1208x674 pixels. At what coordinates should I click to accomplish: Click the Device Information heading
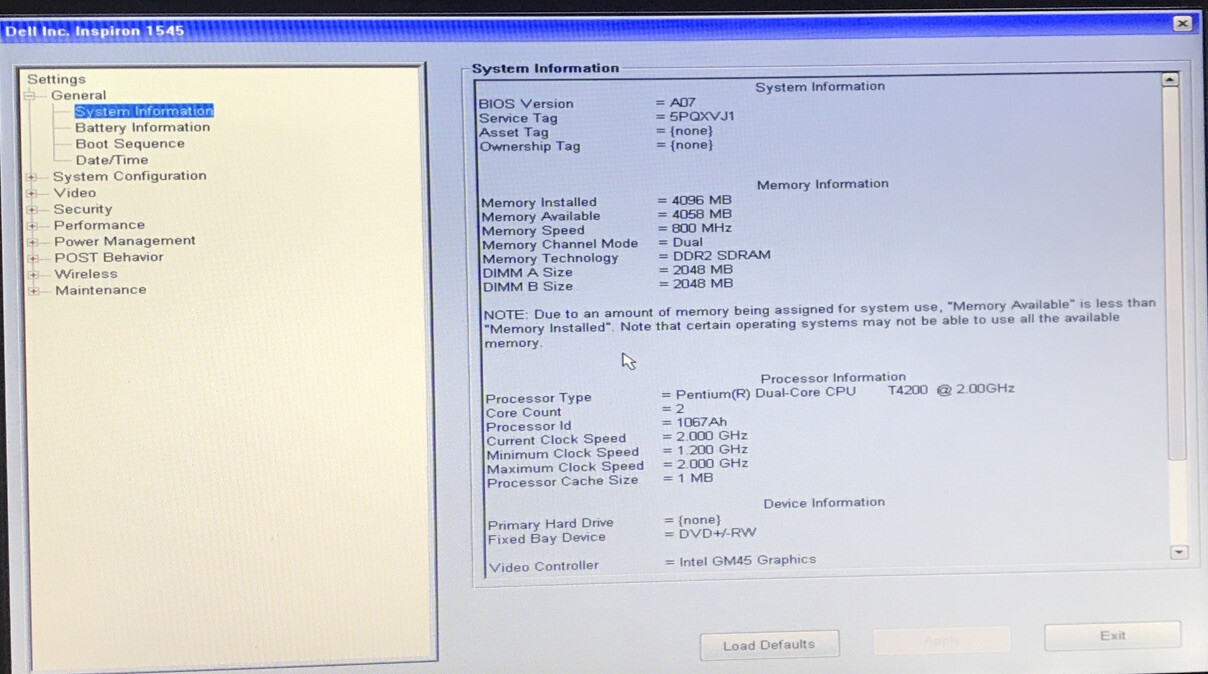click(824, 502)
